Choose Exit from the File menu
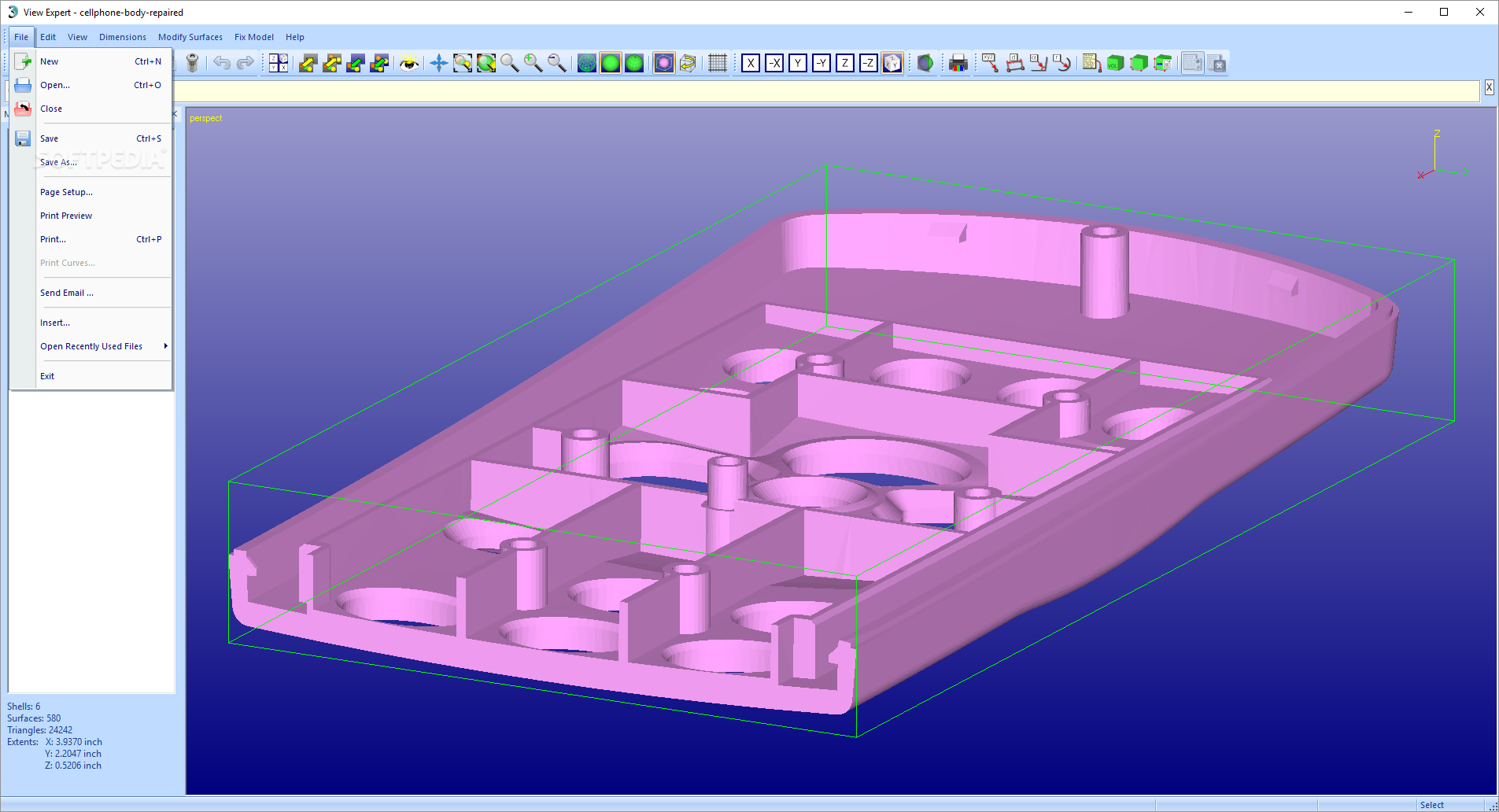The width and height of the screenshot is (1499, 812). pyautogui.click(x=91, y=376)
